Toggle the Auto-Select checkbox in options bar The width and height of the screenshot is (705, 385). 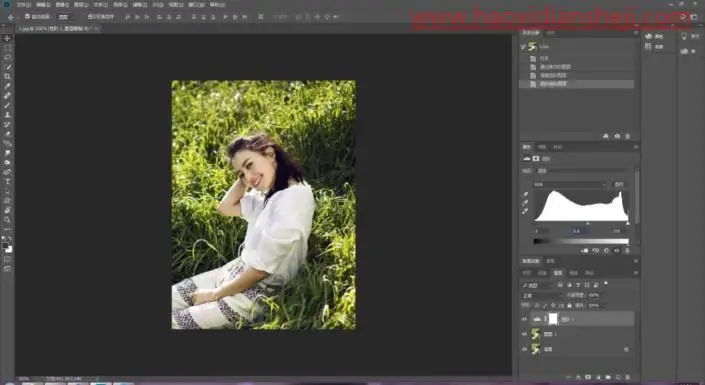[27, 17]
